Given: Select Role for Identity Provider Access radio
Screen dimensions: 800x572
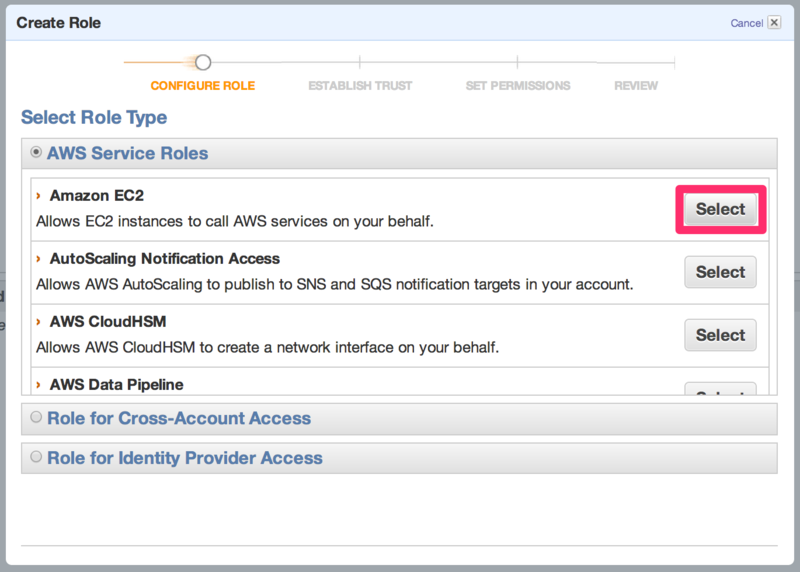Looking at the screenshot, I should point(36,457).
